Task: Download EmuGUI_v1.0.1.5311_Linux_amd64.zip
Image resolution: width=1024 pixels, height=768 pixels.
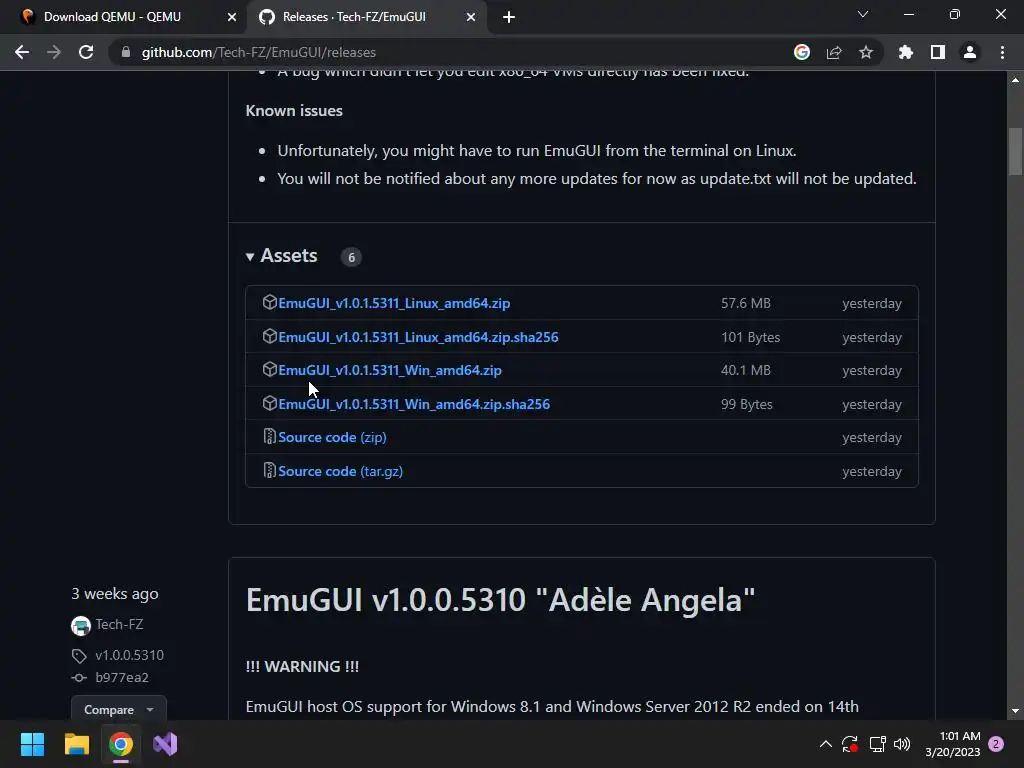Action: (x=394, y=303)
